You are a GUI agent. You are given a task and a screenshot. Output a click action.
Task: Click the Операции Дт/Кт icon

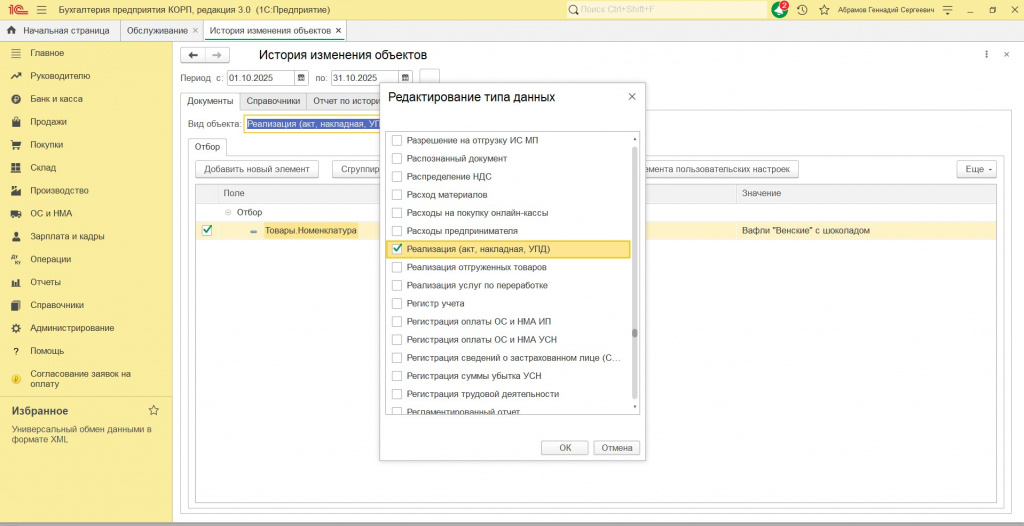pos(16,259)
